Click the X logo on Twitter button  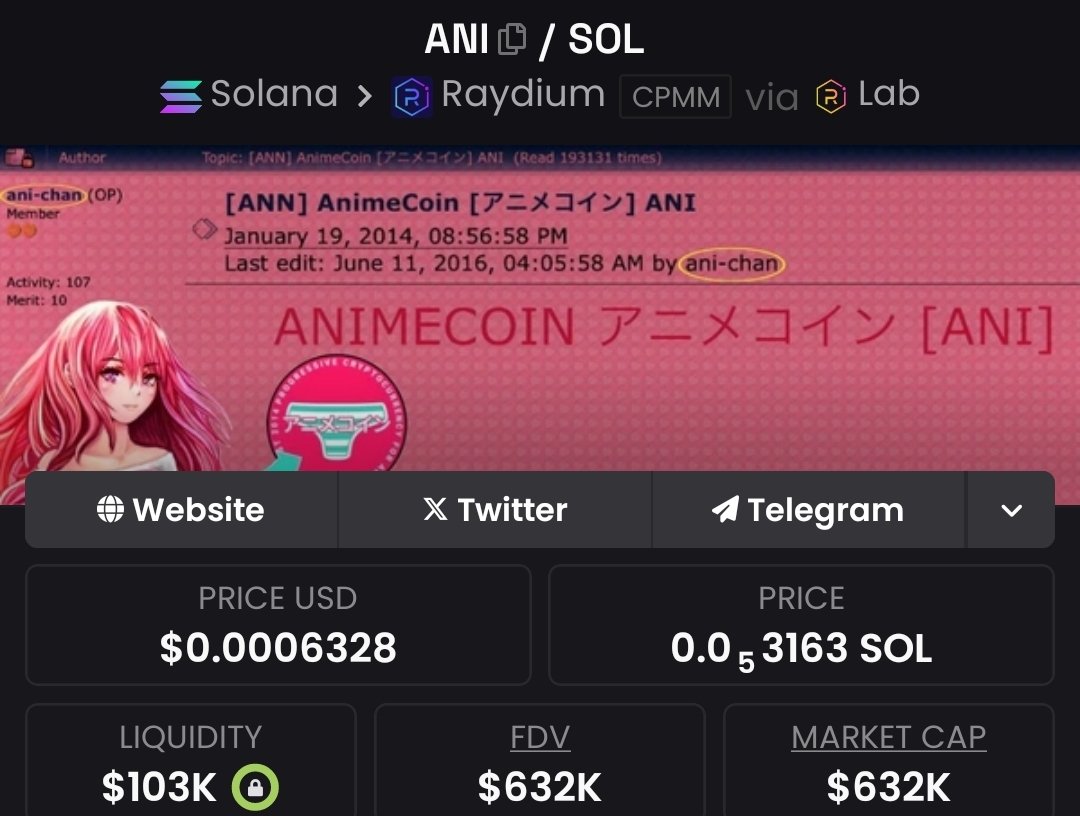point(435,510)
